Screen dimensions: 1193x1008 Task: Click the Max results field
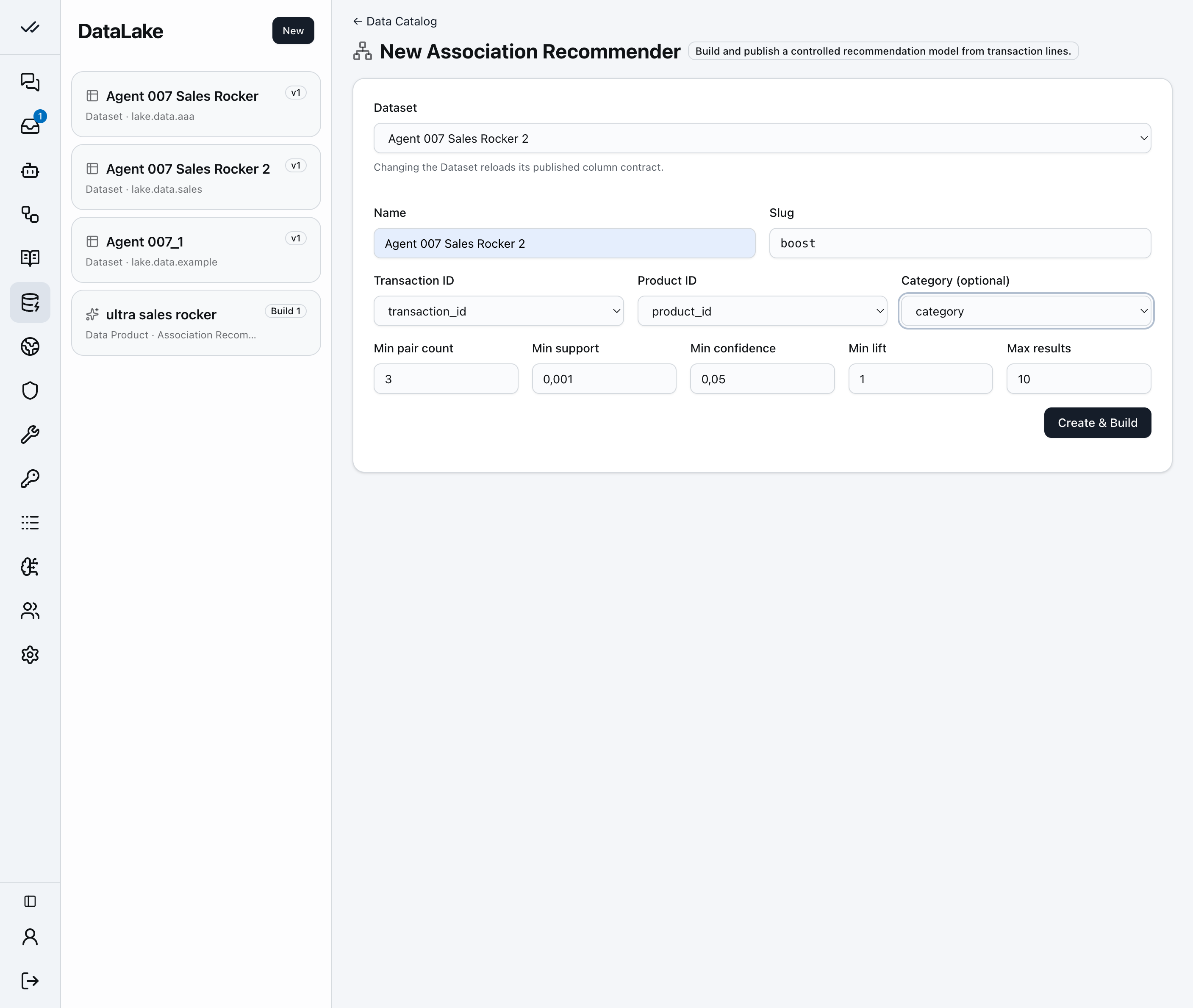tap(1079, 379)
